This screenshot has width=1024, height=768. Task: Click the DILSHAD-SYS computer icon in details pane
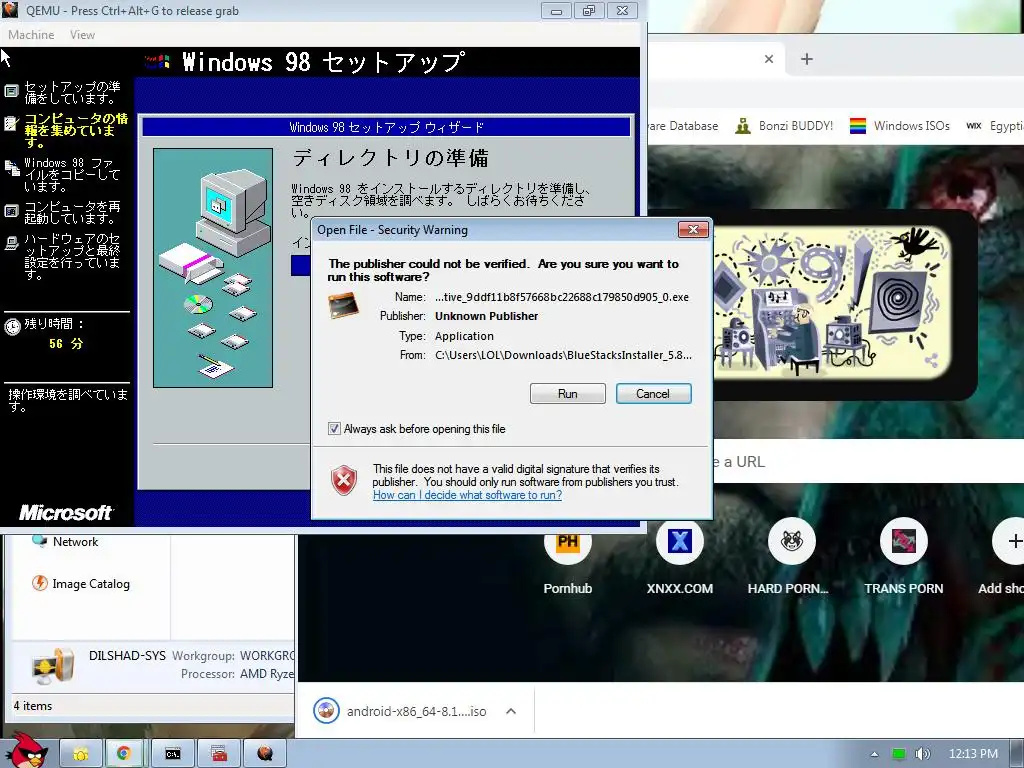(53, 665)
